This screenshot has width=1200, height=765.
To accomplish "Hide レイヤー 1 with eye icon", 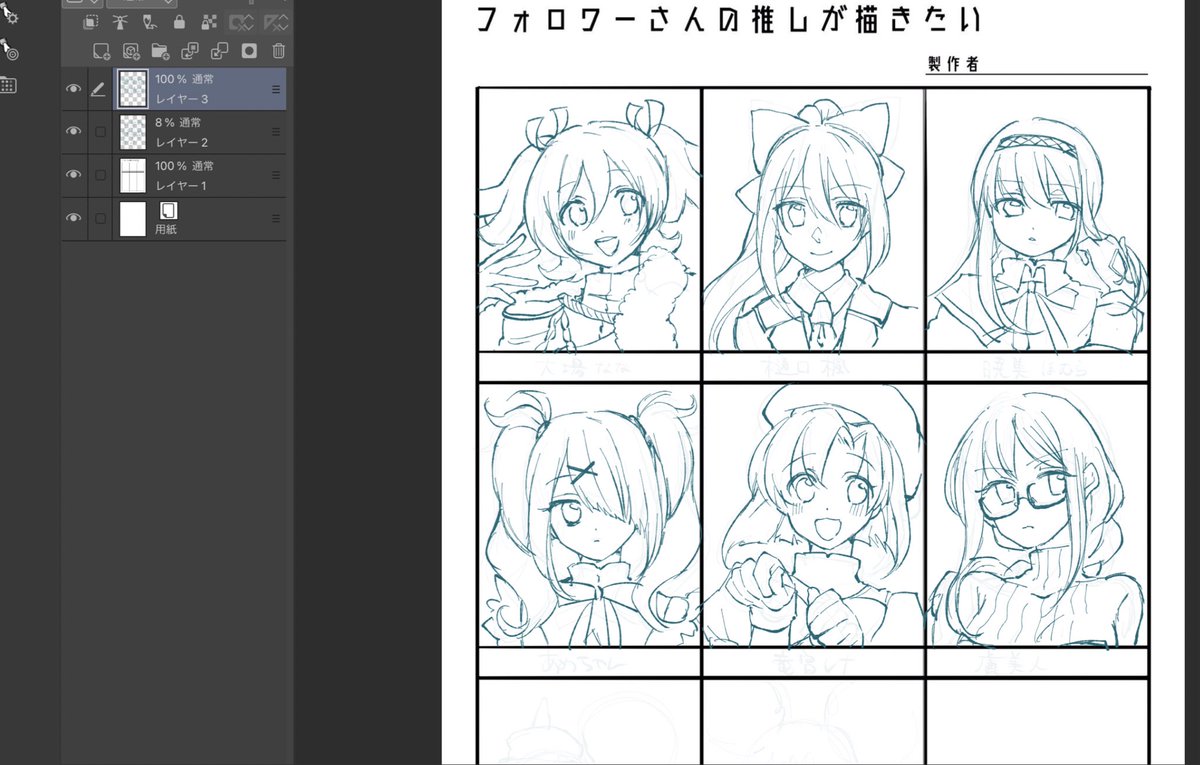I will point(73,175).
